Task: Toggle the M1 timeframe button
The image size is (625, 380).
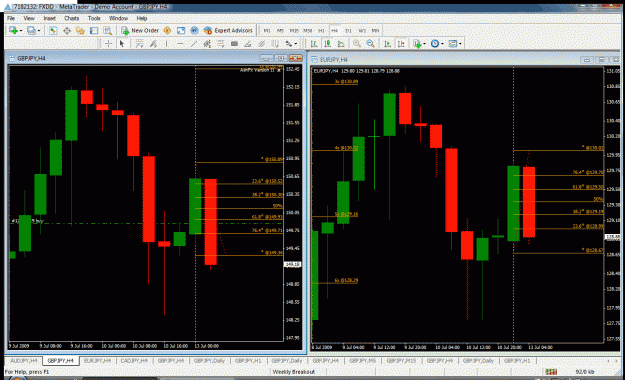Action: point(267,30)
